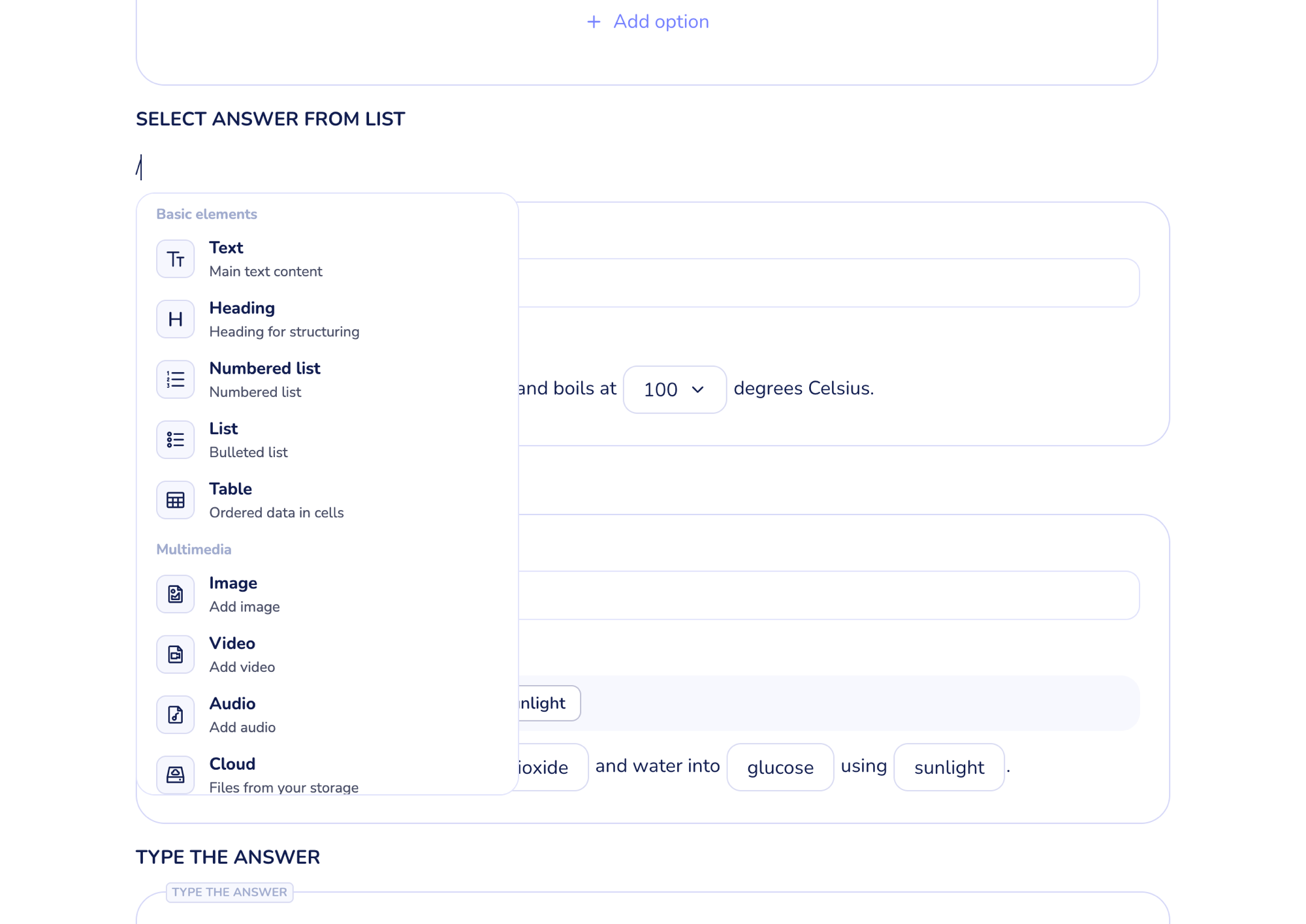Click the words 'and water into'
1306x924 pixels.
coord(657,766)
